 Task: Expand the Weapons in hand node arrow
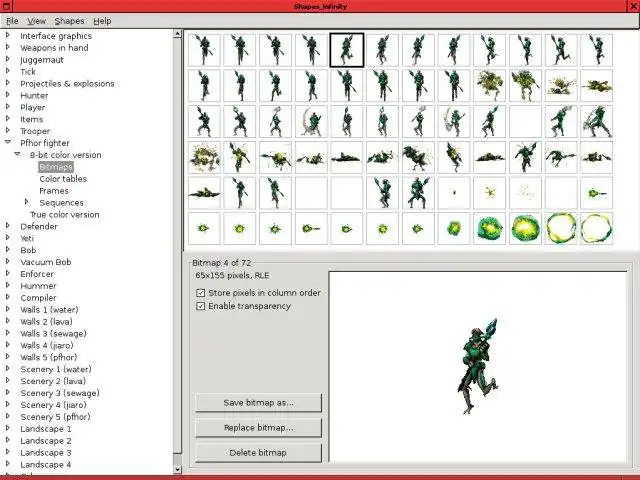coord(8,47)
